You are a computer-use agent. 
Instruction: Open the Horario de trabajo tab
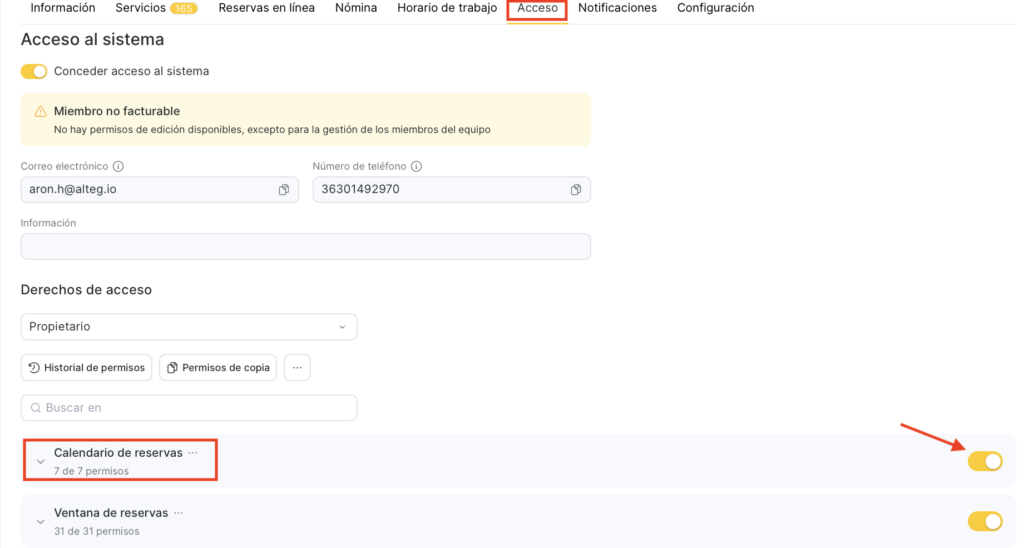[x=446, y=8]
